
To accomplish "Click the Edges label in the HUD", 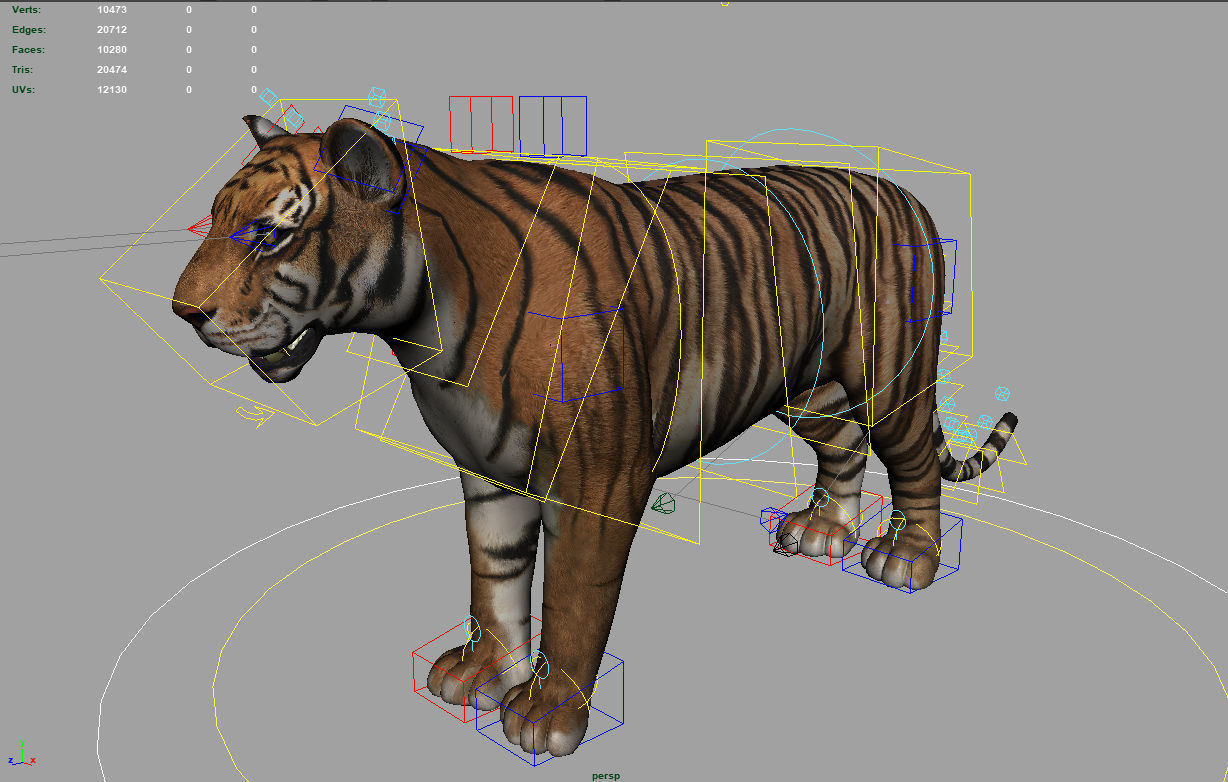I will click(29, 29).
